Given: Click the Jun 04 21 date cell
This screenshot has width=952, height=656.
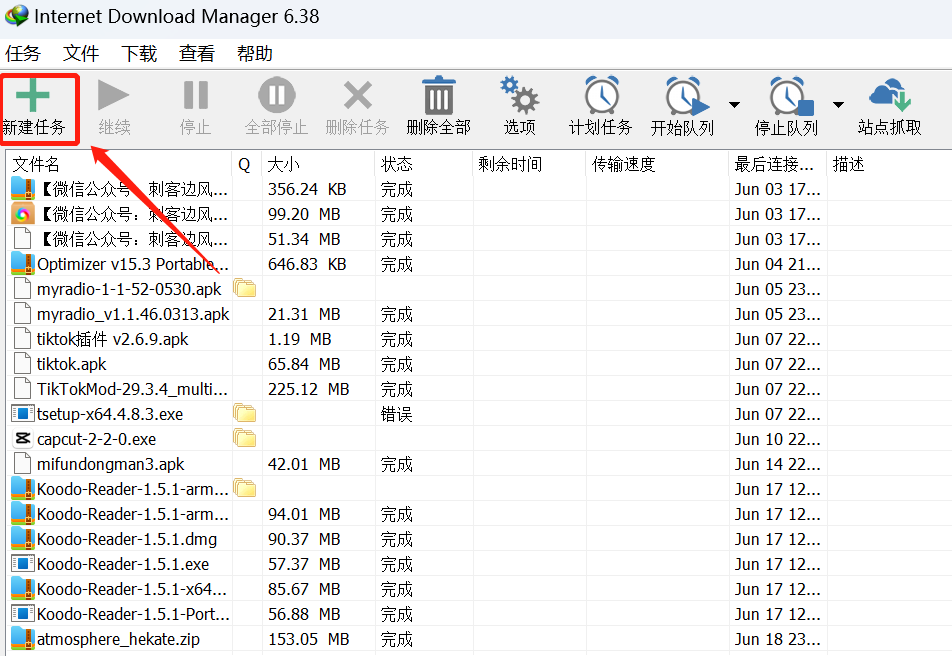Looking at the screenshot, I should (x=777, y=264).
